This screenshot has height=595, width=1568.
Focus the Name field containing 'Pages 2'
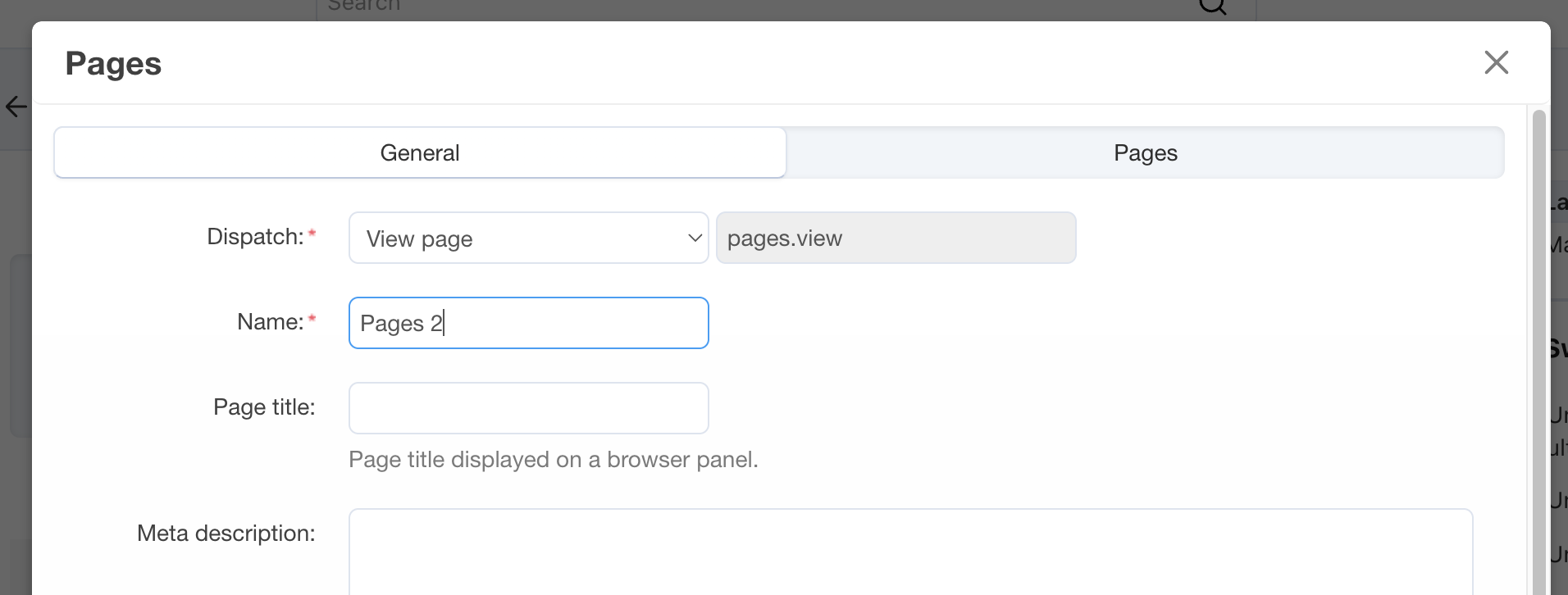(528, 323)
